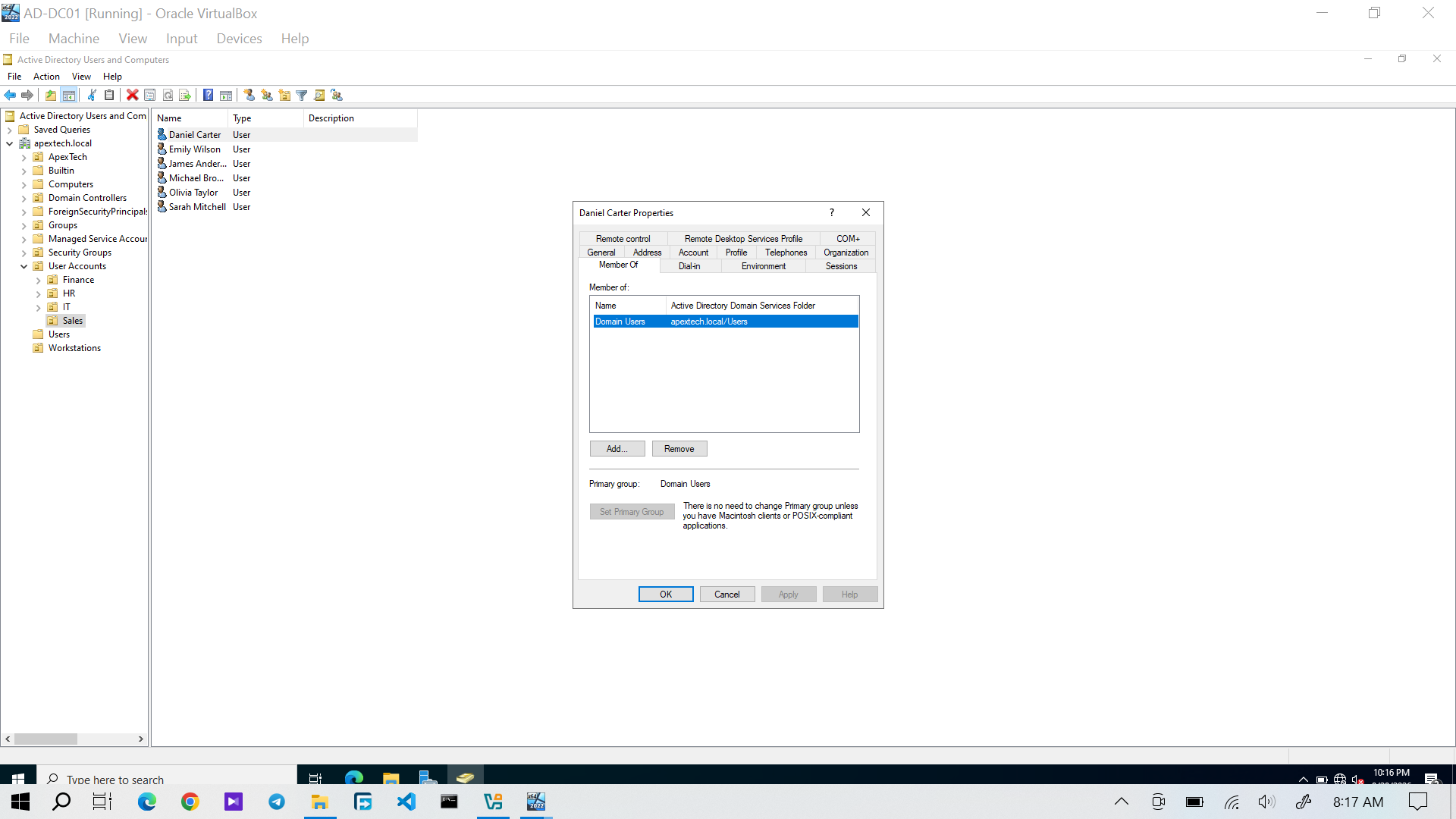The height and width of the screenshot is (819, 1456).
Task: Collapse the User Accounts OU node
Action: click(24, 267)
